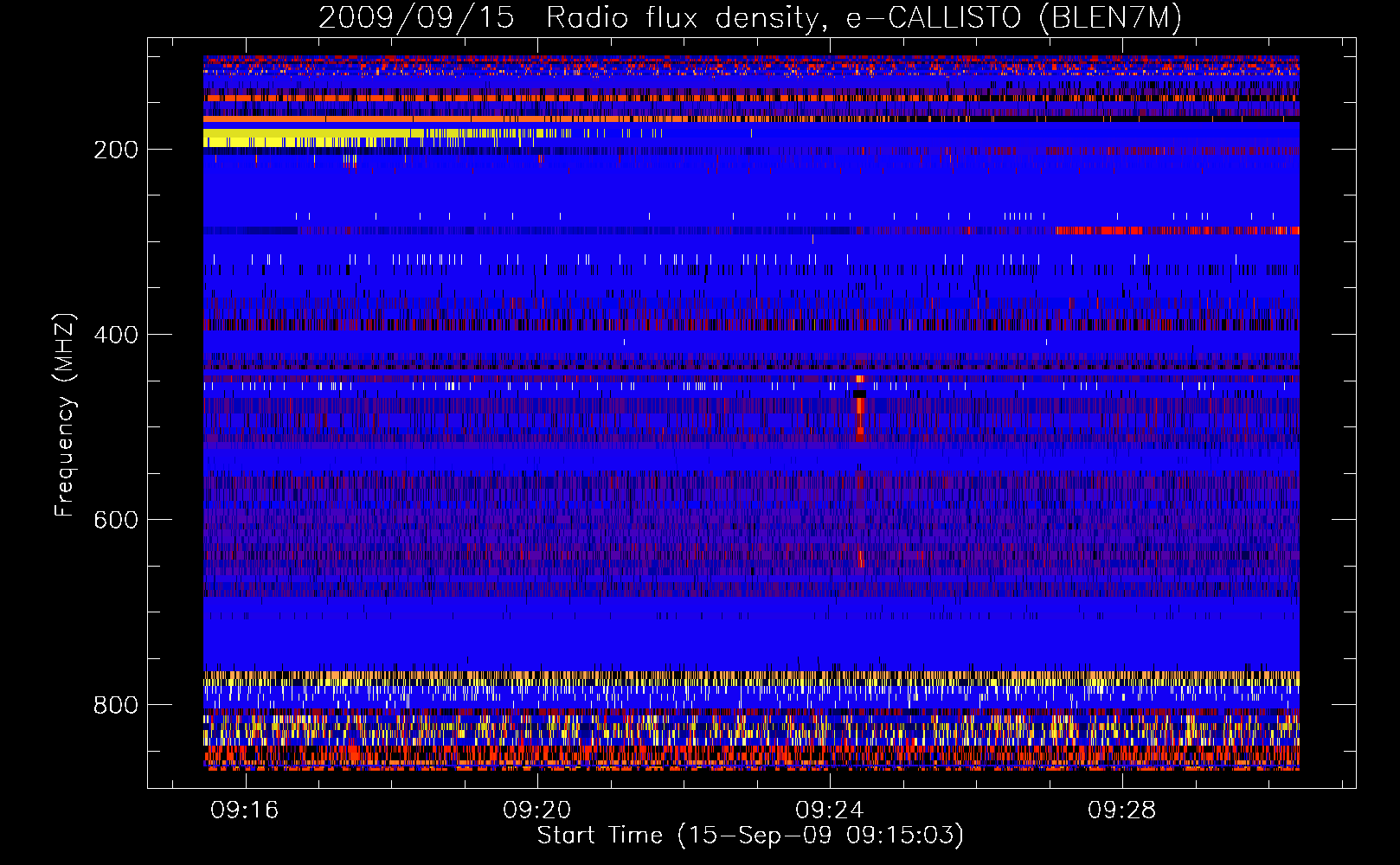Screen dimensions: 1400x865
Task: Select the 'Frequency (MHZ)' y-axis label
Action: pos(65,414)
